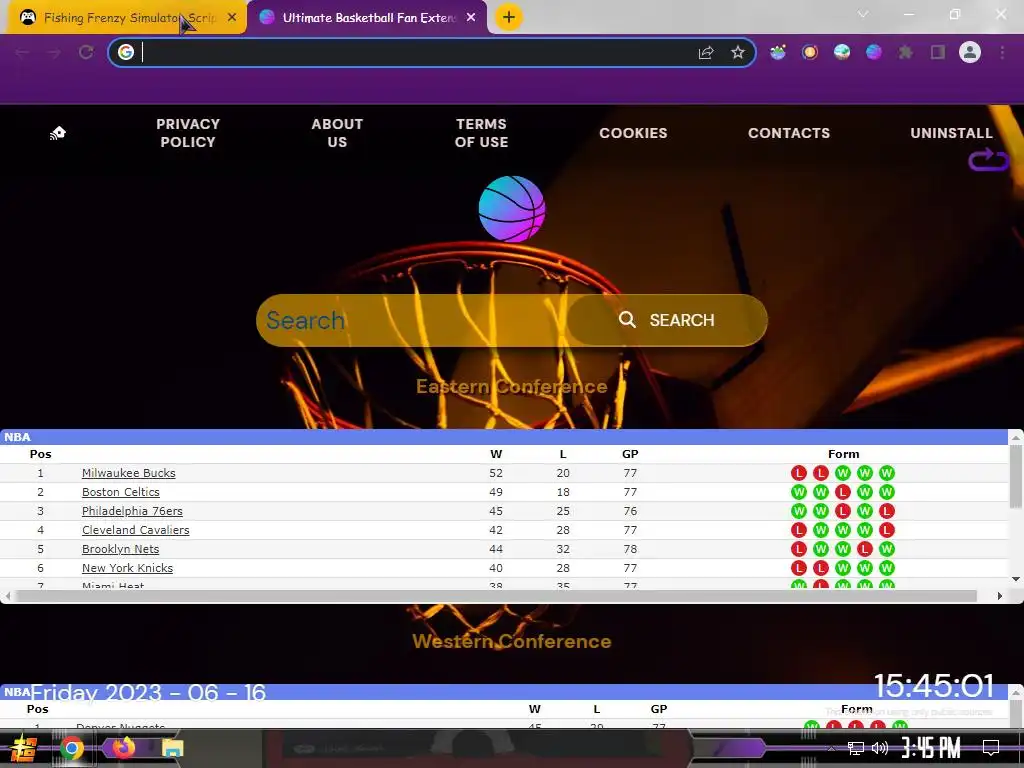Click the network icon in the system tray

coord(856,748)
